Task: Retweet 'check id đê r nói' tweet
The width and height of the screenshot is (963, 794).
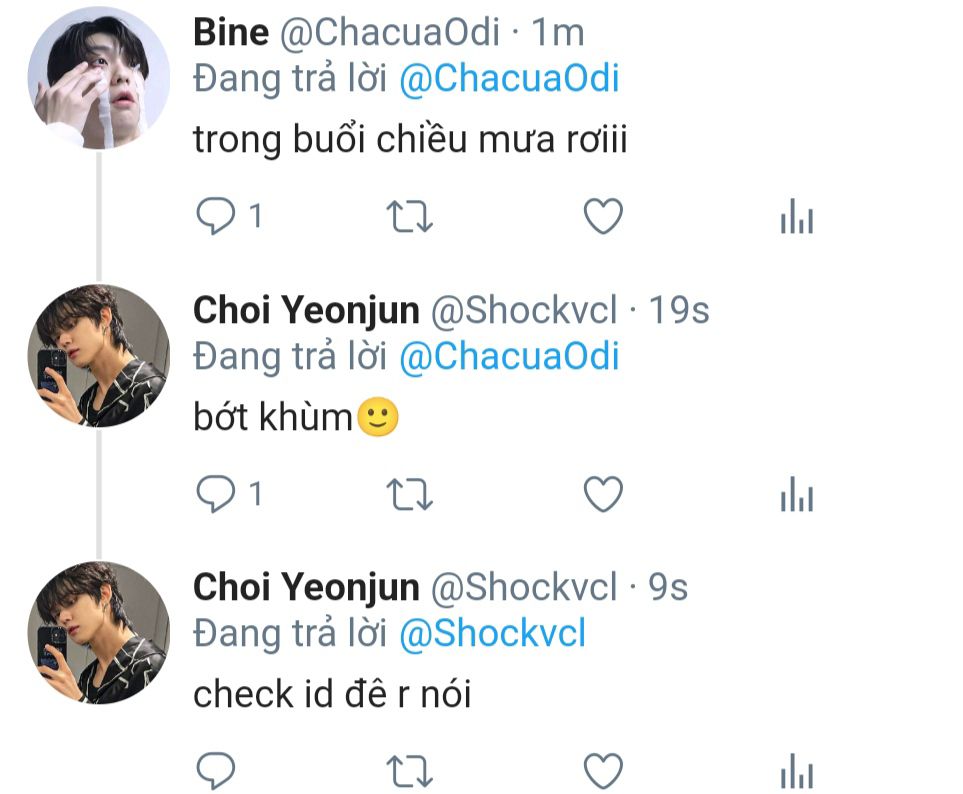Action: click(x=410, y=771)
